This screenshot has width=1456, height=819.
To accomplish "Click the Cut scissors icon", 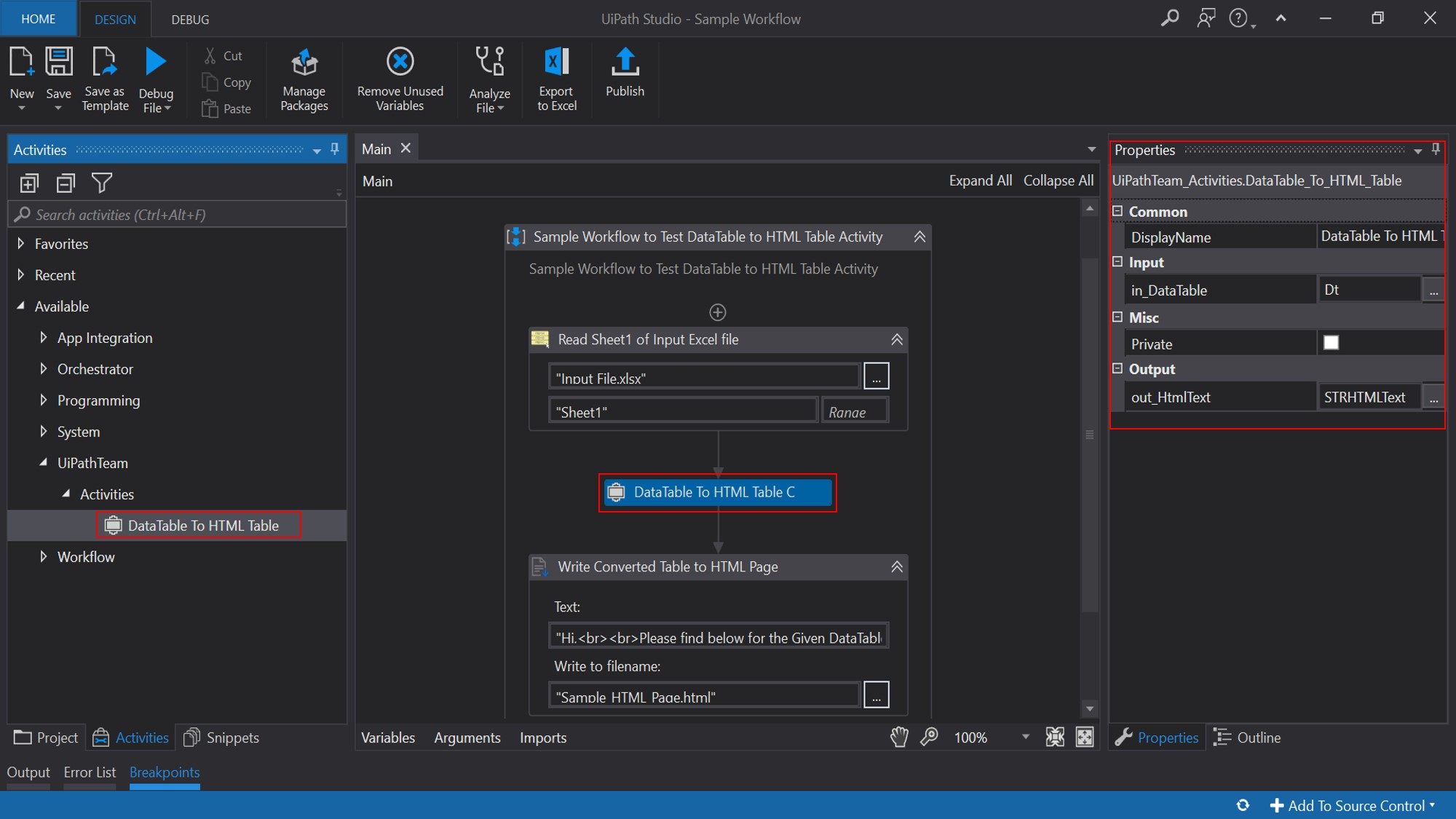I will pyautogui.click(x=210, y=55).
